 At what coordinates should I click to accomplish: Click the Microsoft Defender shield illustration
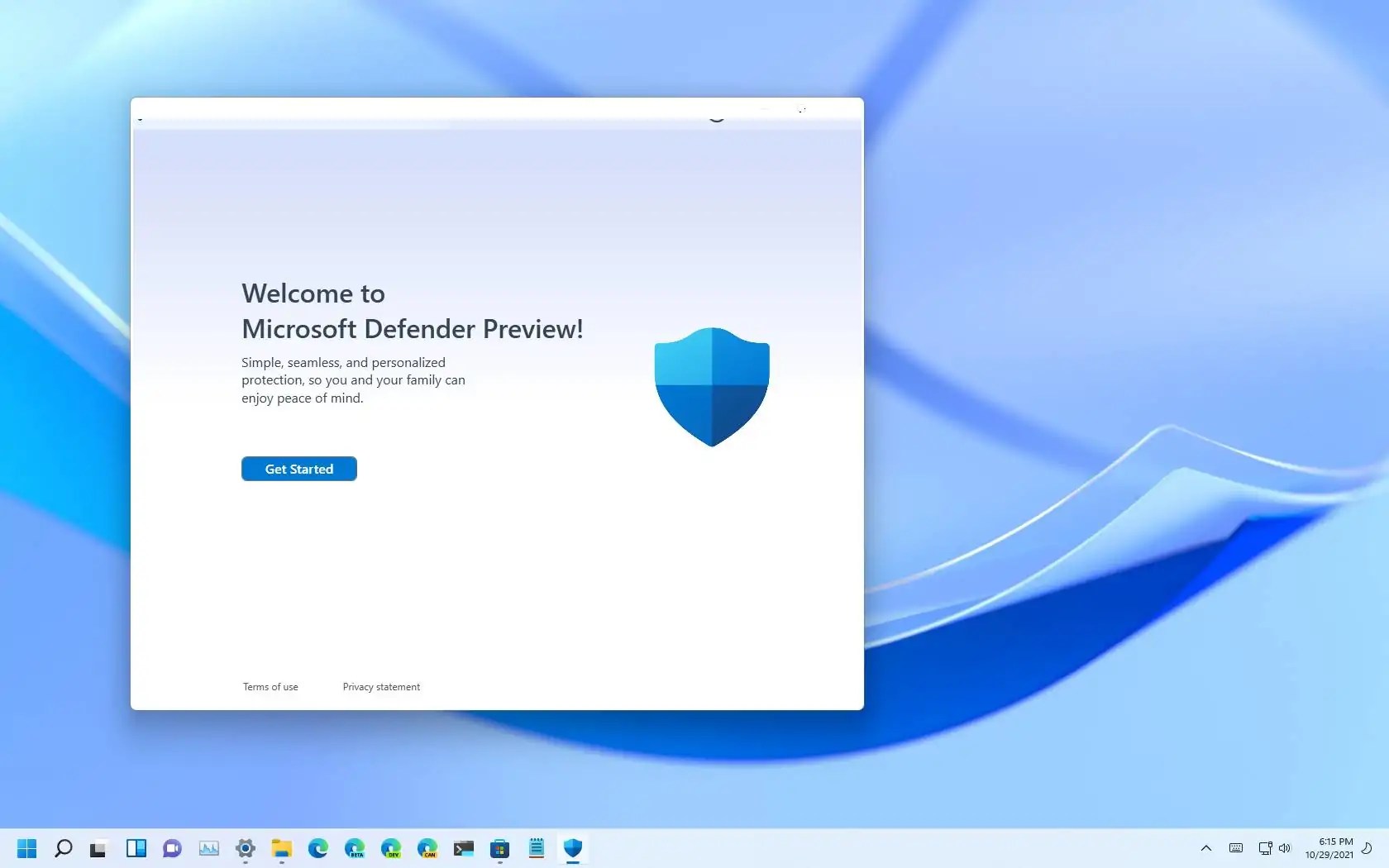coord(712,387)
